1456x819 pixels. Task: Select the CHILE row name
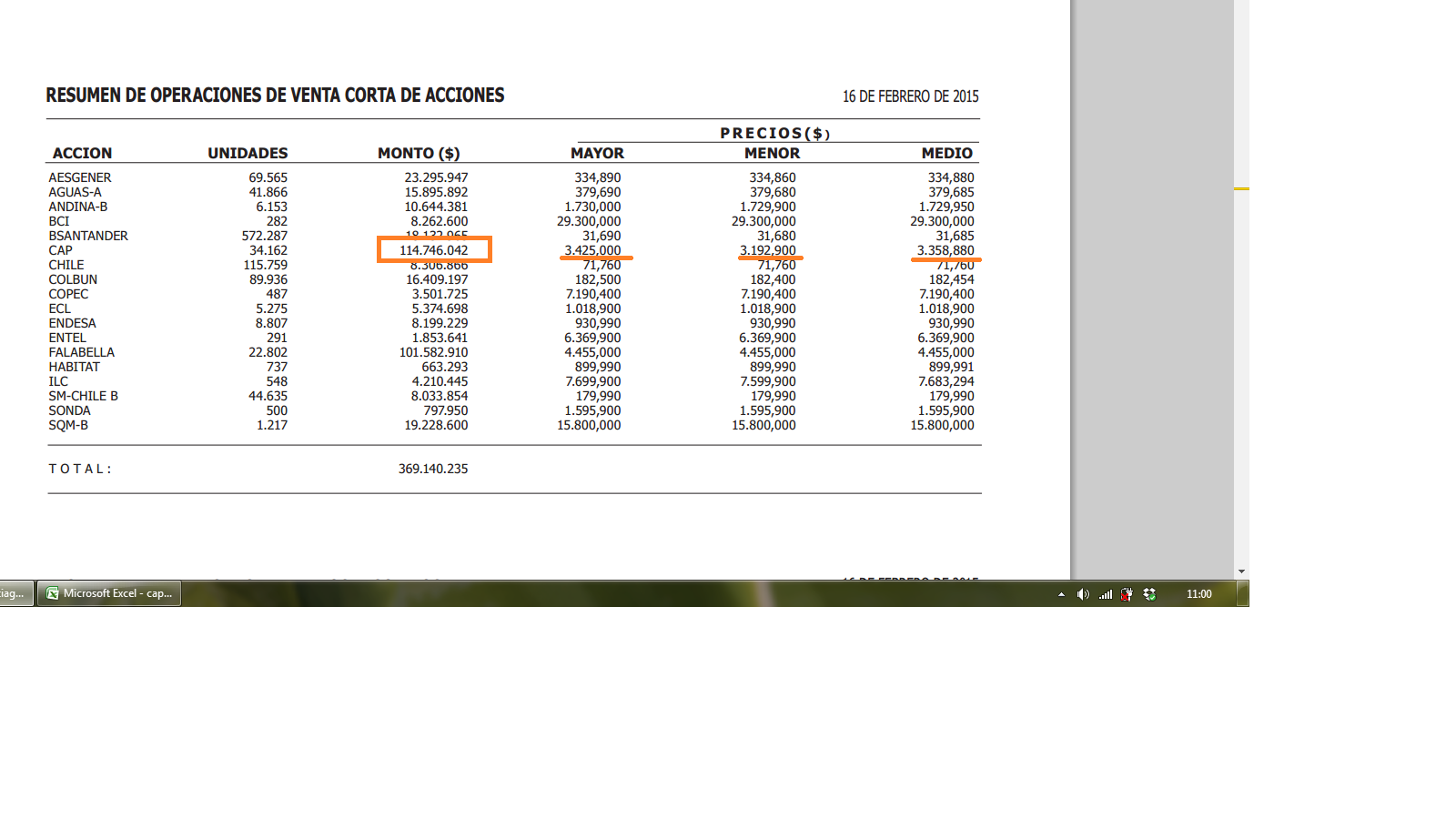66,265
